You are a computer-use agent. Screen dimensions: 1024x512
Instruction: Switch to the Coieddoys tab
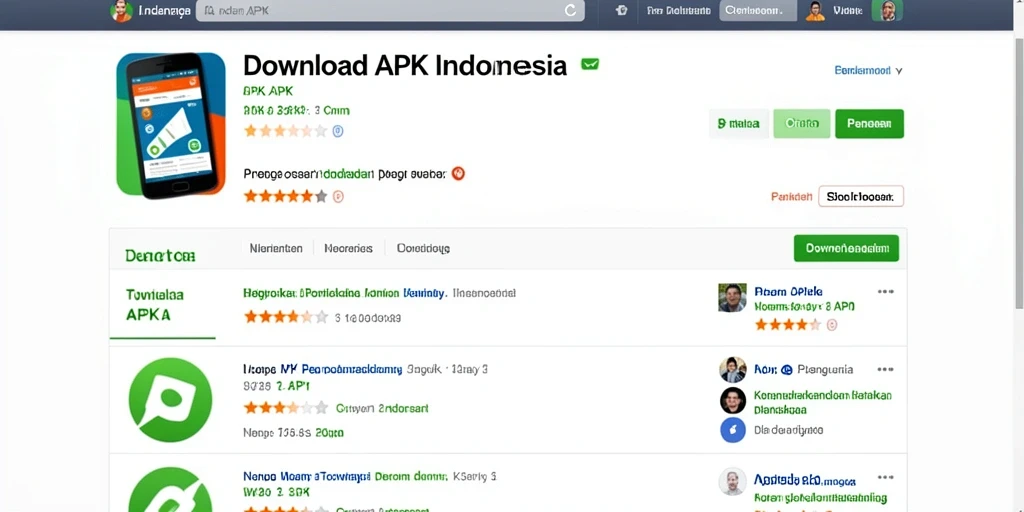423,248
